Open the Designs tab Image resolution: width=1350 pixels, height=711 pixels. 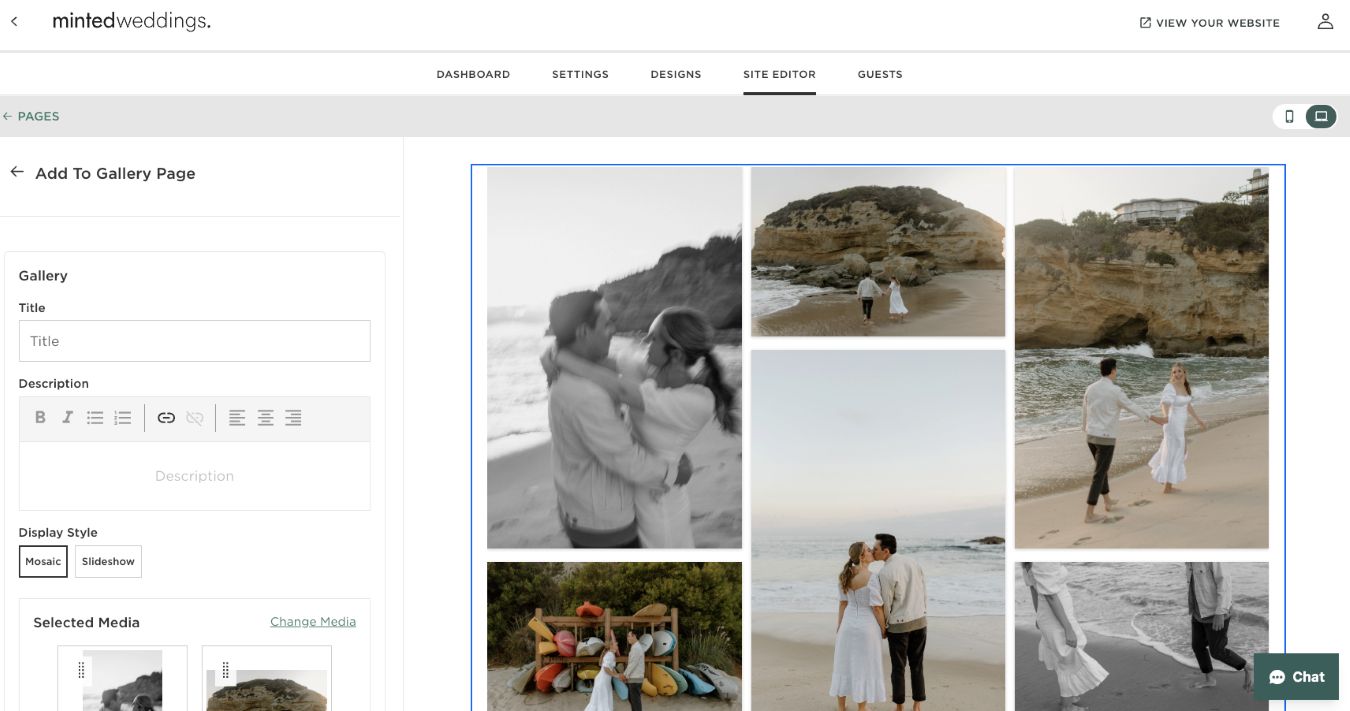click(675, 74)
